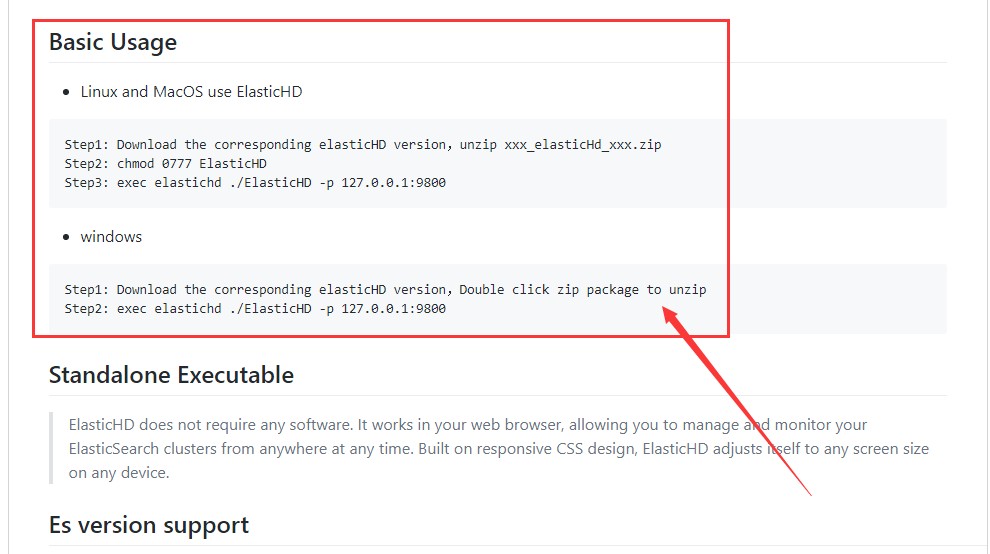Click the "ElasticSearch clusters" text in the quote
The image size is (990, 554).
pyautogui.click(x=144, y=449)
